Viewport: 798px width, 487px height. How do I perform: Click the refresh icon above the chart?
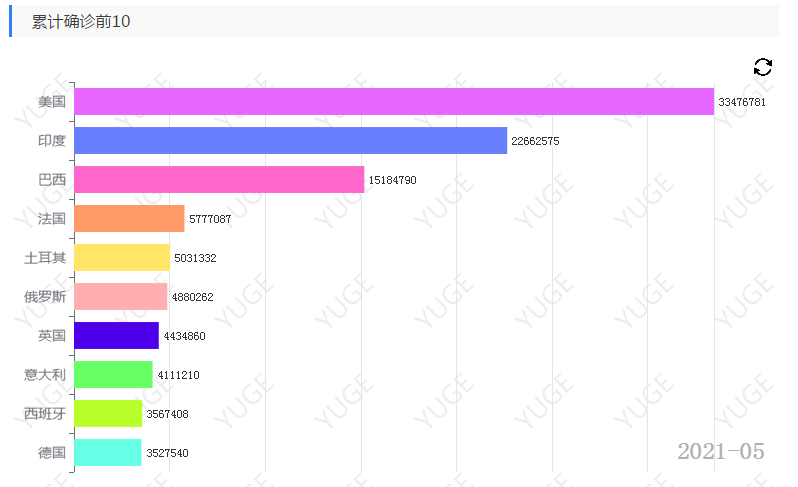[x=762, y=67]
